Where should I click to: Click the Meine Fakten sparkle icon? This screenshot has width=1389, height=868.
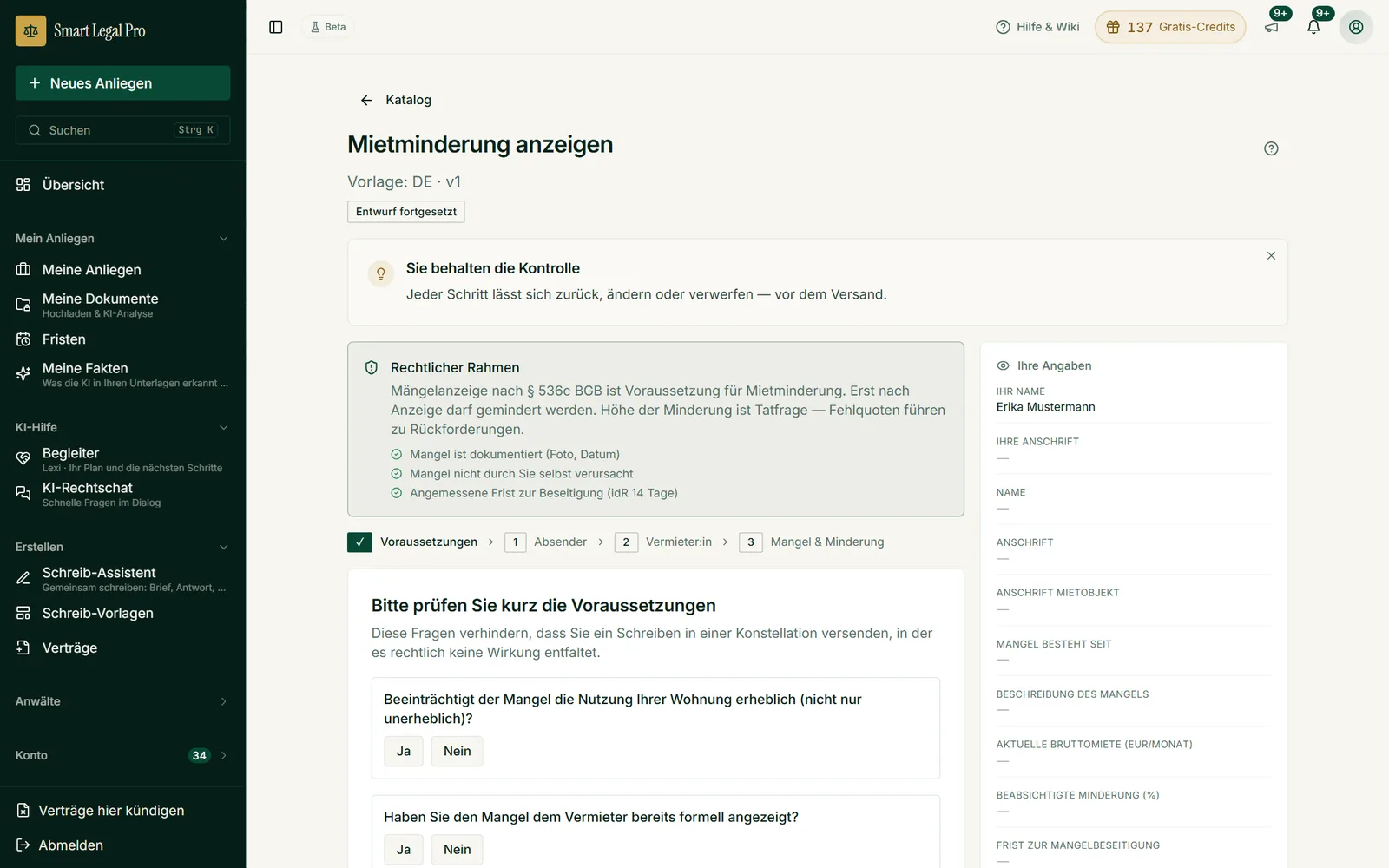(23, 374)
